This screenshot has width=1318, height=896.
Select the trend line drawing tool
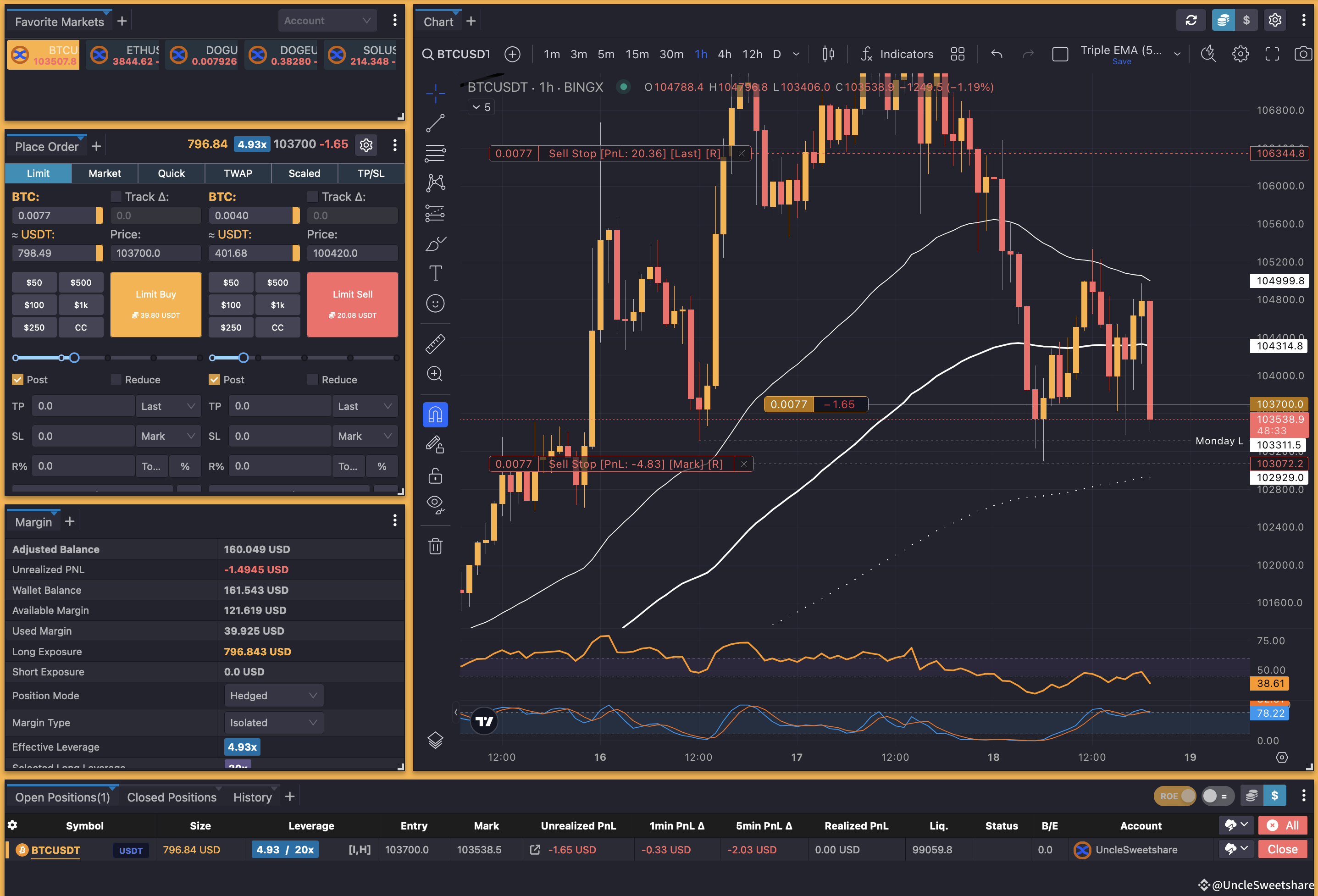435,123
